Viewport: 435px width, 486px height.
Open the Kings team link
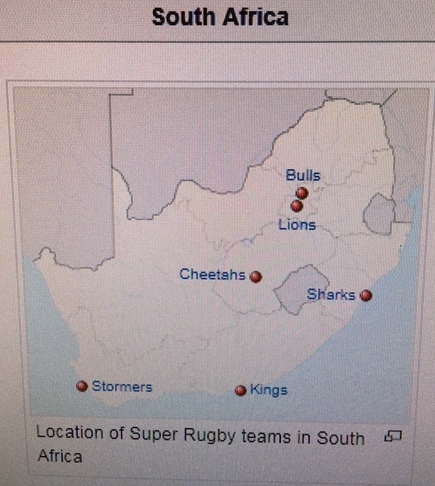click(x=269, y=390)
